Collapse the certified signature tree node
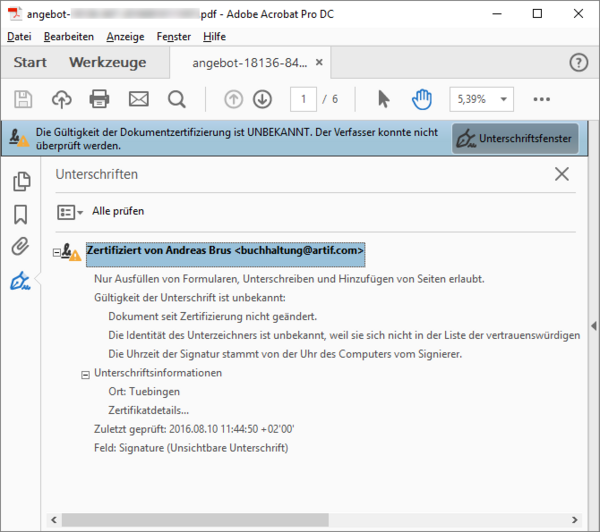The image size is (600, 532). 57,253
